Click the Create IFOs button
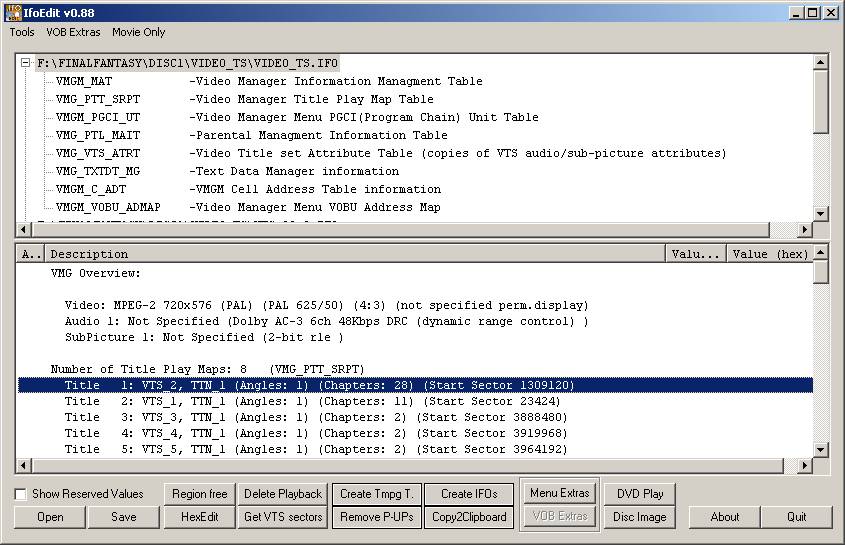This screenshot has height=545, width=845. [470, 494]
